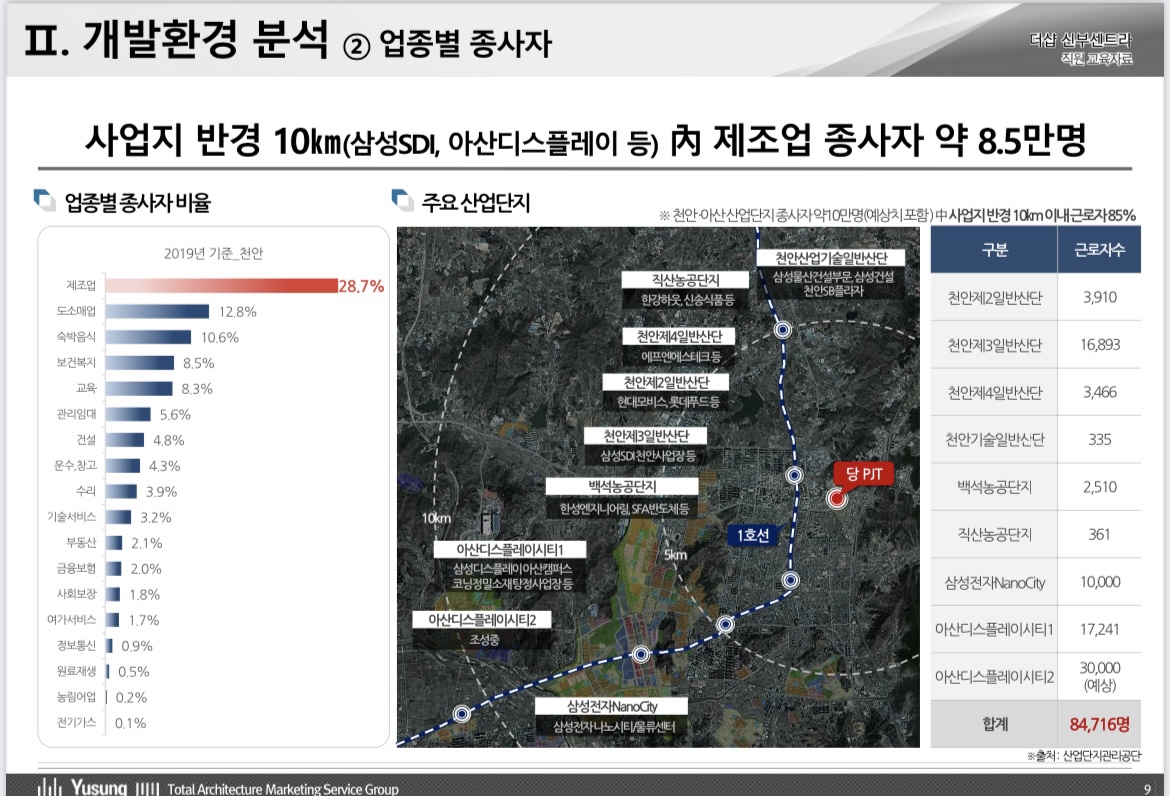Select the 천안제2일반산단 table cell
Image resolution: width=1170 pixels, height=796 pixels.
[994, 298]
